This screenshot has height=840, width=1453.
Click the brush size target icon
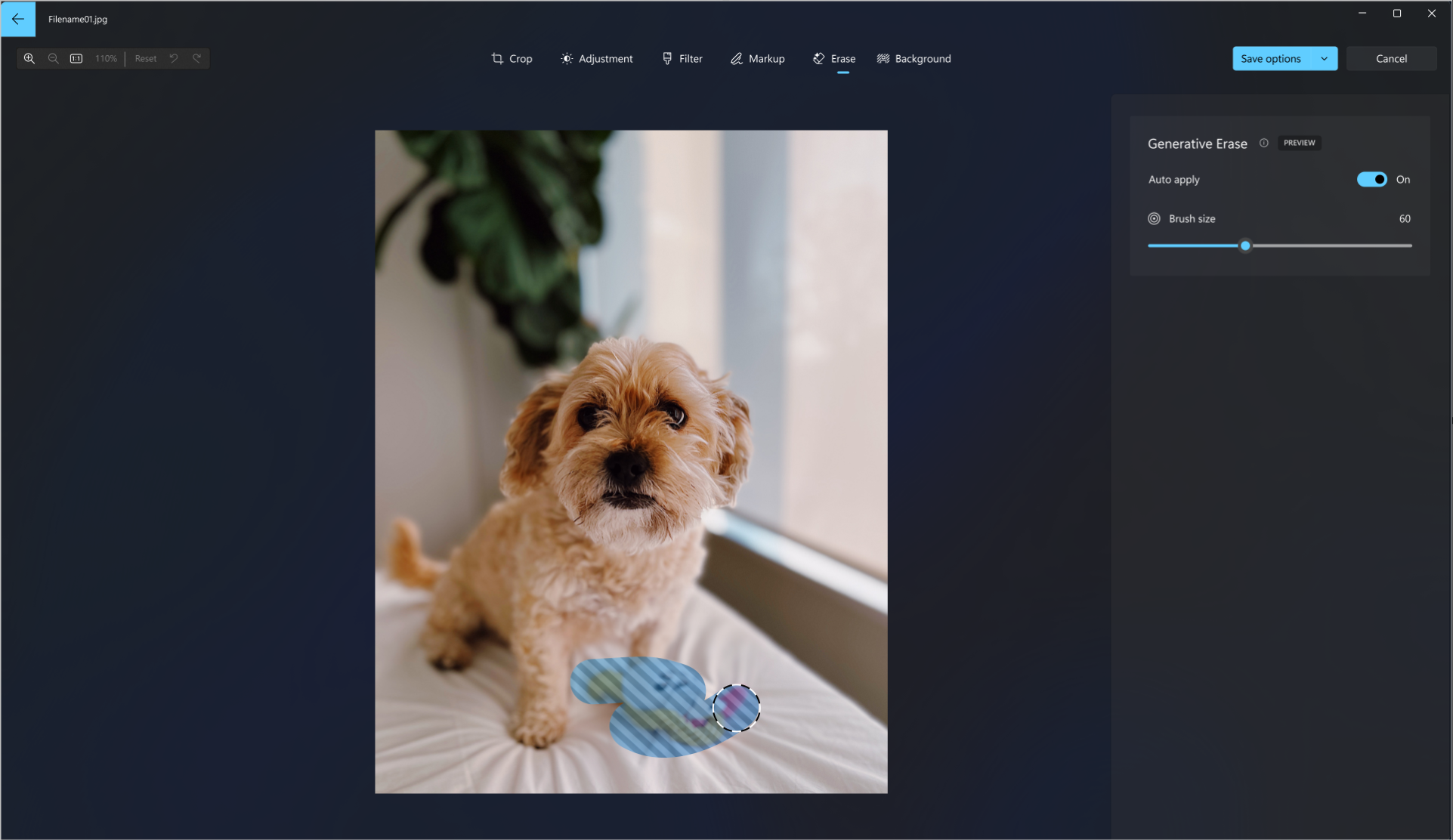point(1154,218)
